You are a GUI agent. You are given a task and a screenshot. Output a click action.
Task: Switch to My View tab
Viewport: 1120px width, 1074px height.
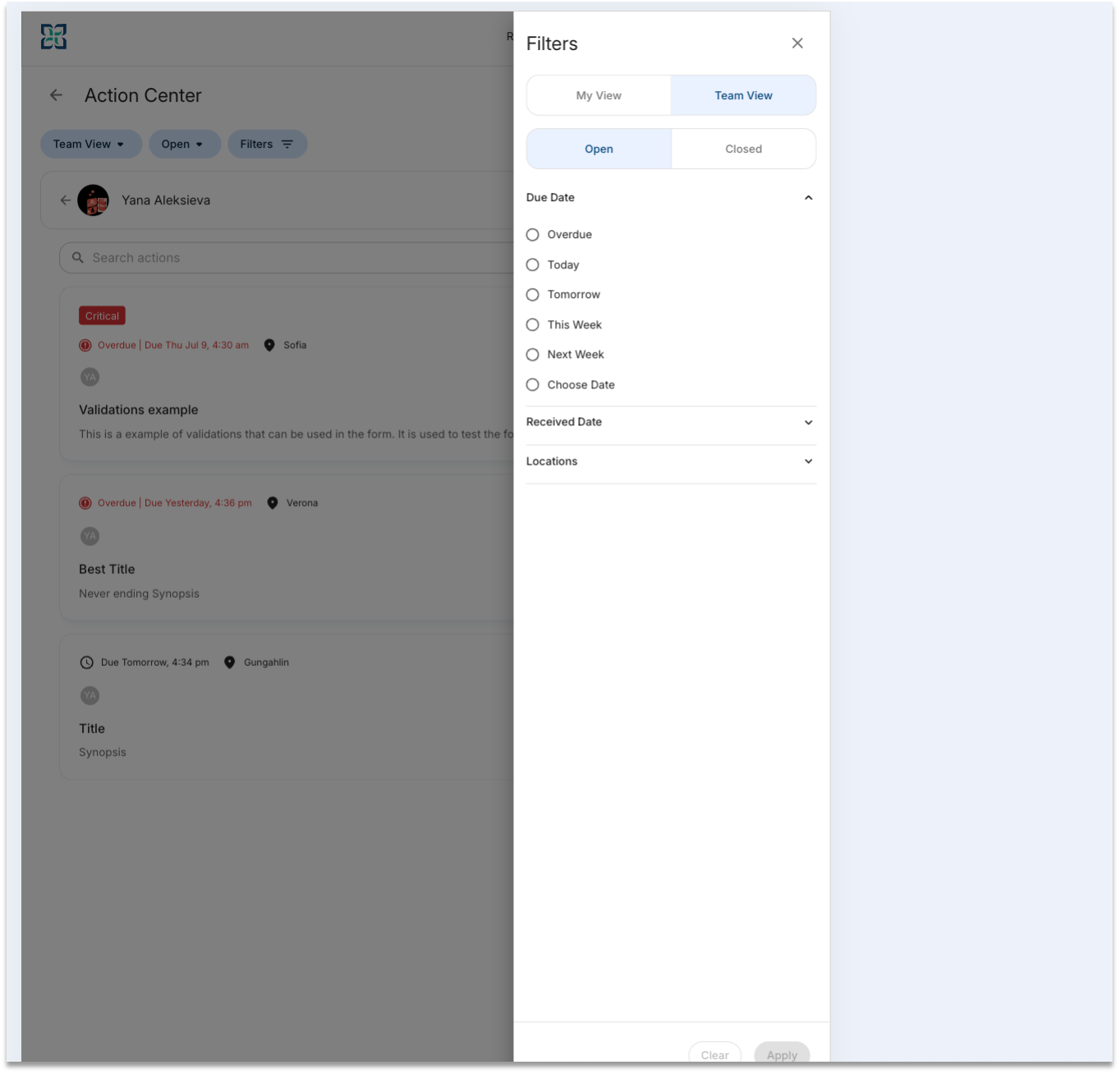pos(599,95)
